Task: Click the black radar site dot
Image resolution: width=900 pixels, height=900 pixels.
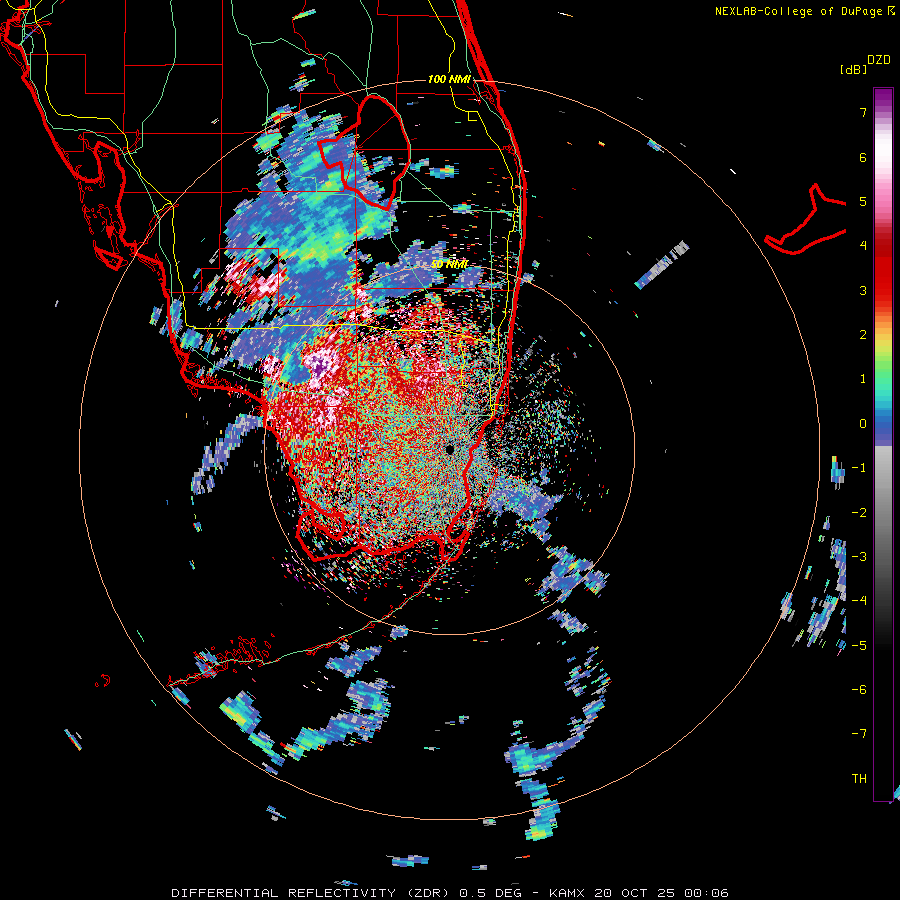Action: [449, 449]
